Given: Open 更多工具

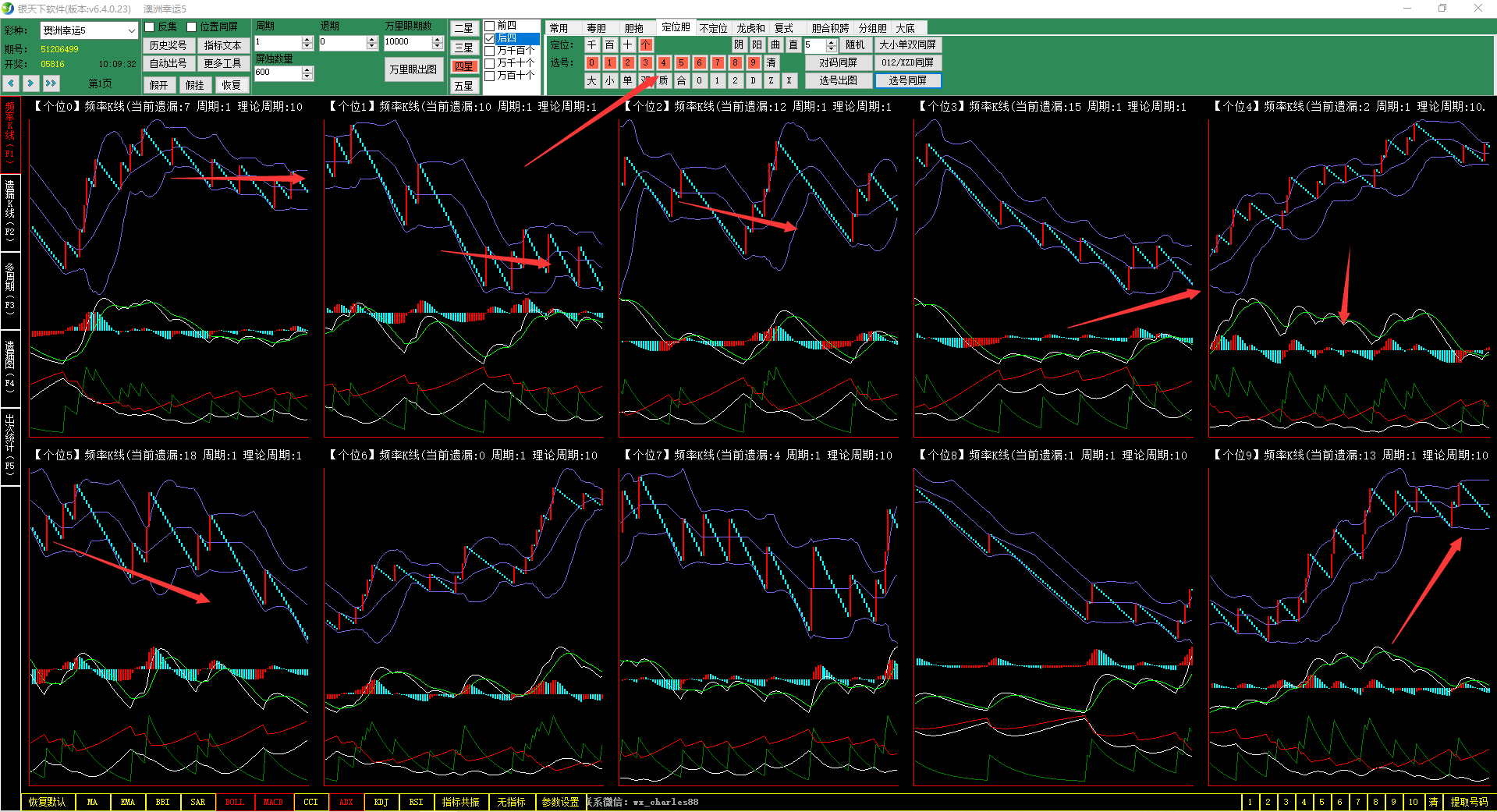Looking at the screenshot, I should coord(222,63).
